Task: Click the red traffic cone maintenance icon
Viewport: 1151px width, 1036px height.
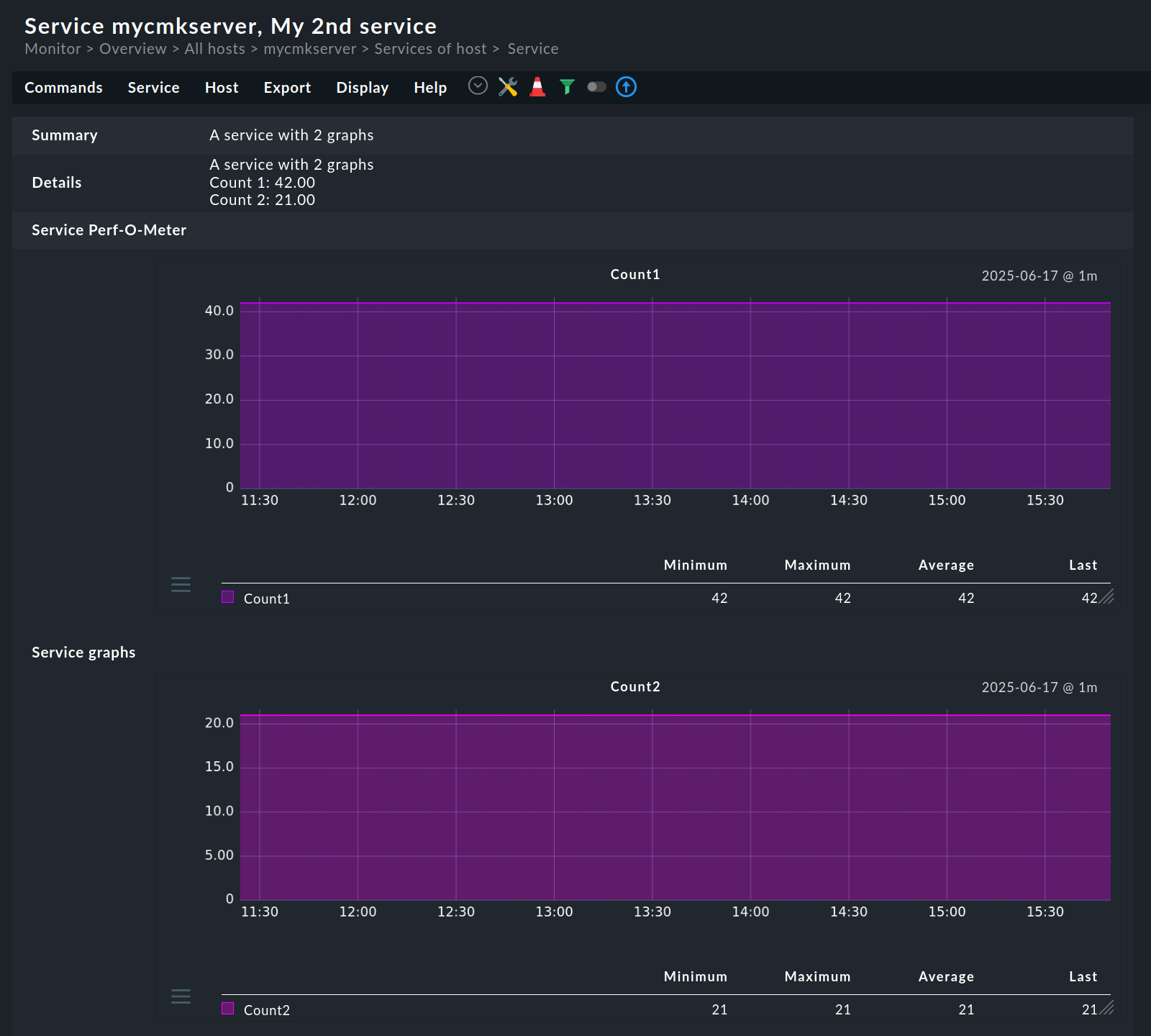Action: [537, 86]
